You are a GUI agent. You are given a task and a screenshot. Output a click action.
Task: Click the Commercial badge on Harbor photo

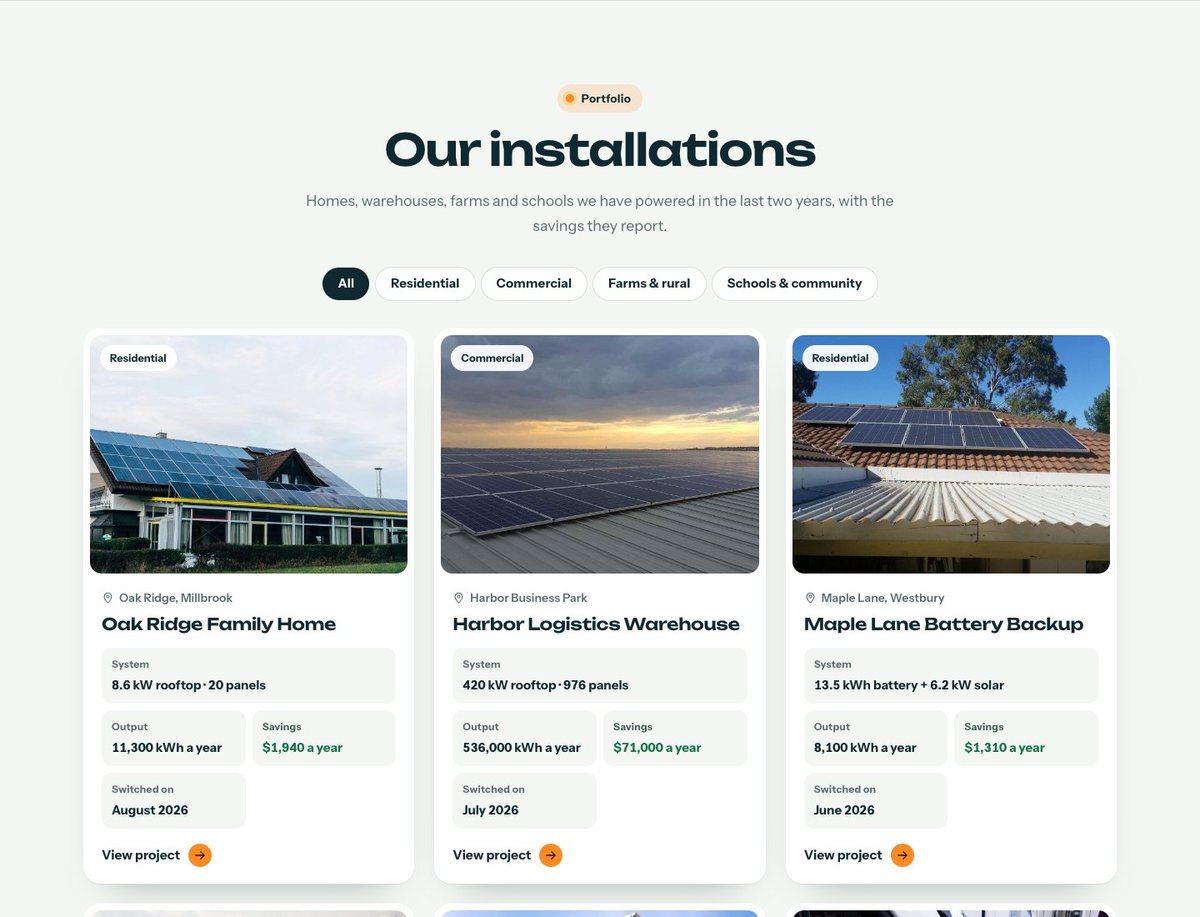click(492, 358)
